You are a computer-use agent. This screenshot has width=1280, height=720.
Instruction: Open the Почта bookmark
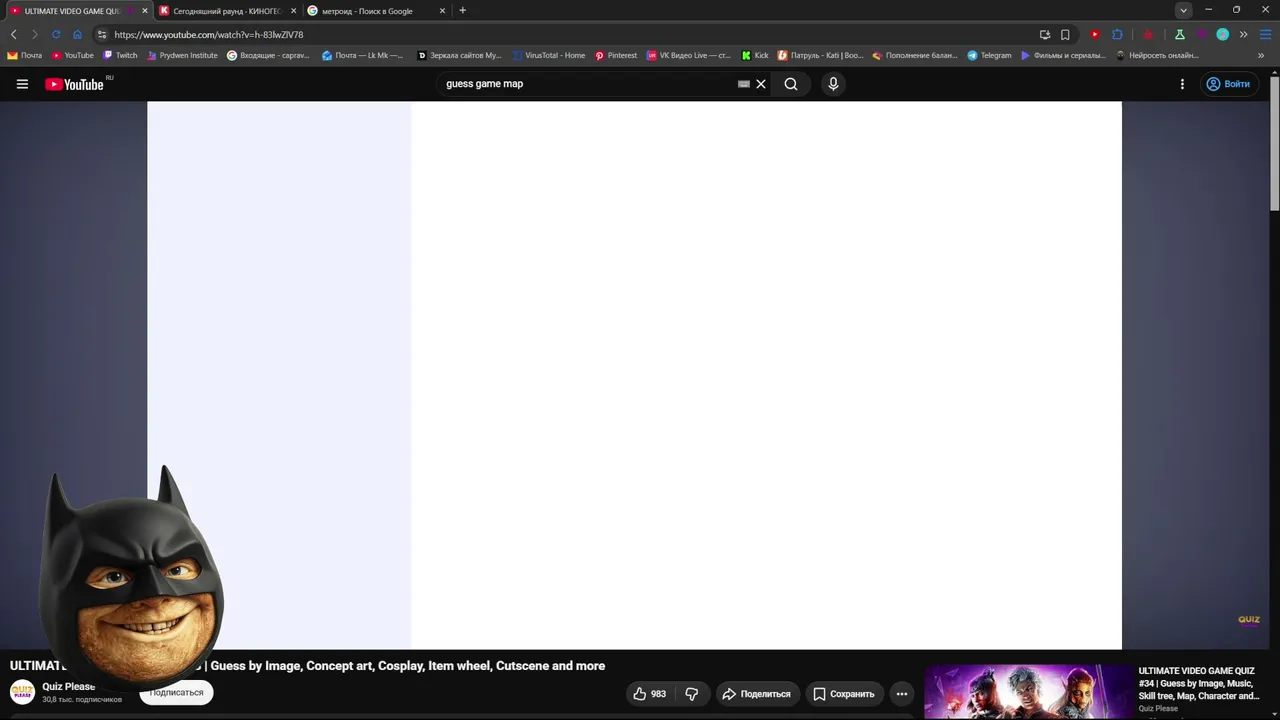click(25, 56)
